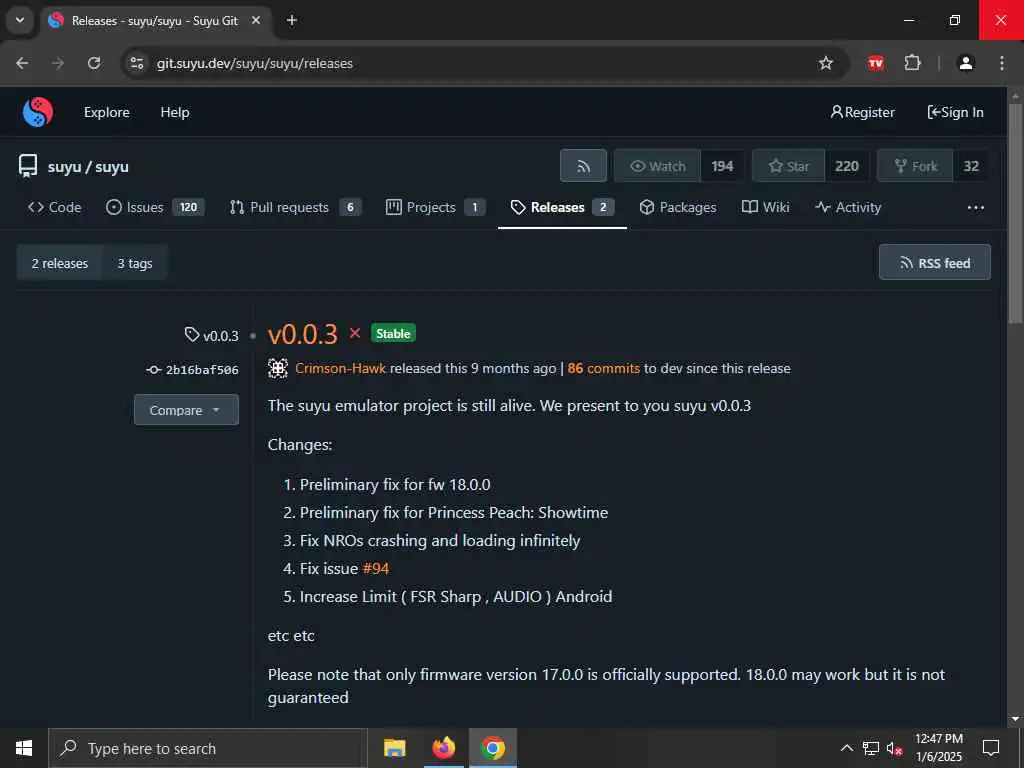Star the suyu repository
1024x768 pixels.
789,166
